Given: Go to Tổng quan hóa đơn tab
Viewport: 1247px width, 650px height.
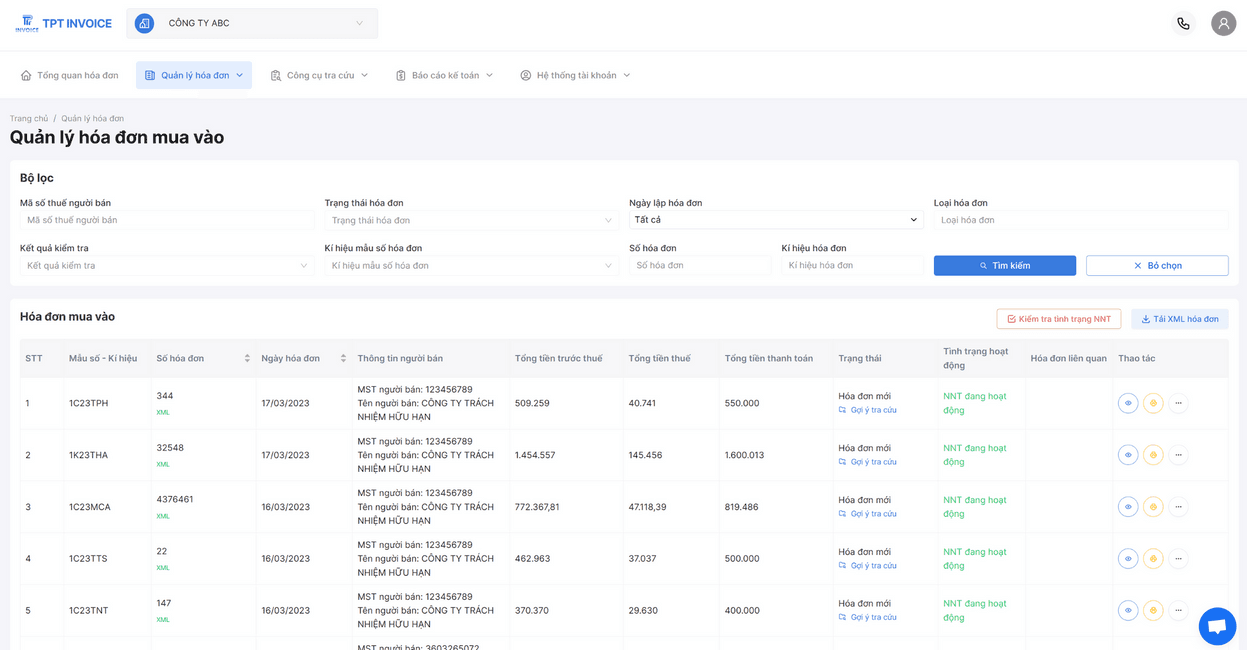Looking at the screenshot, I should pyautogui.click(x=70, y=75).
